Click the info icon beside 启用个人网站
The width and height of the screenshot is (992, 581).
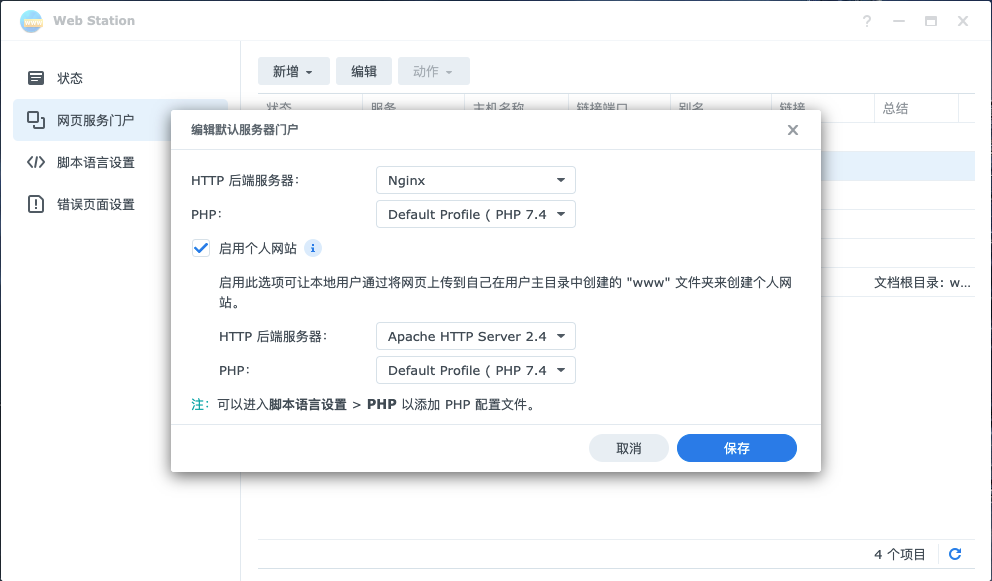313,248
